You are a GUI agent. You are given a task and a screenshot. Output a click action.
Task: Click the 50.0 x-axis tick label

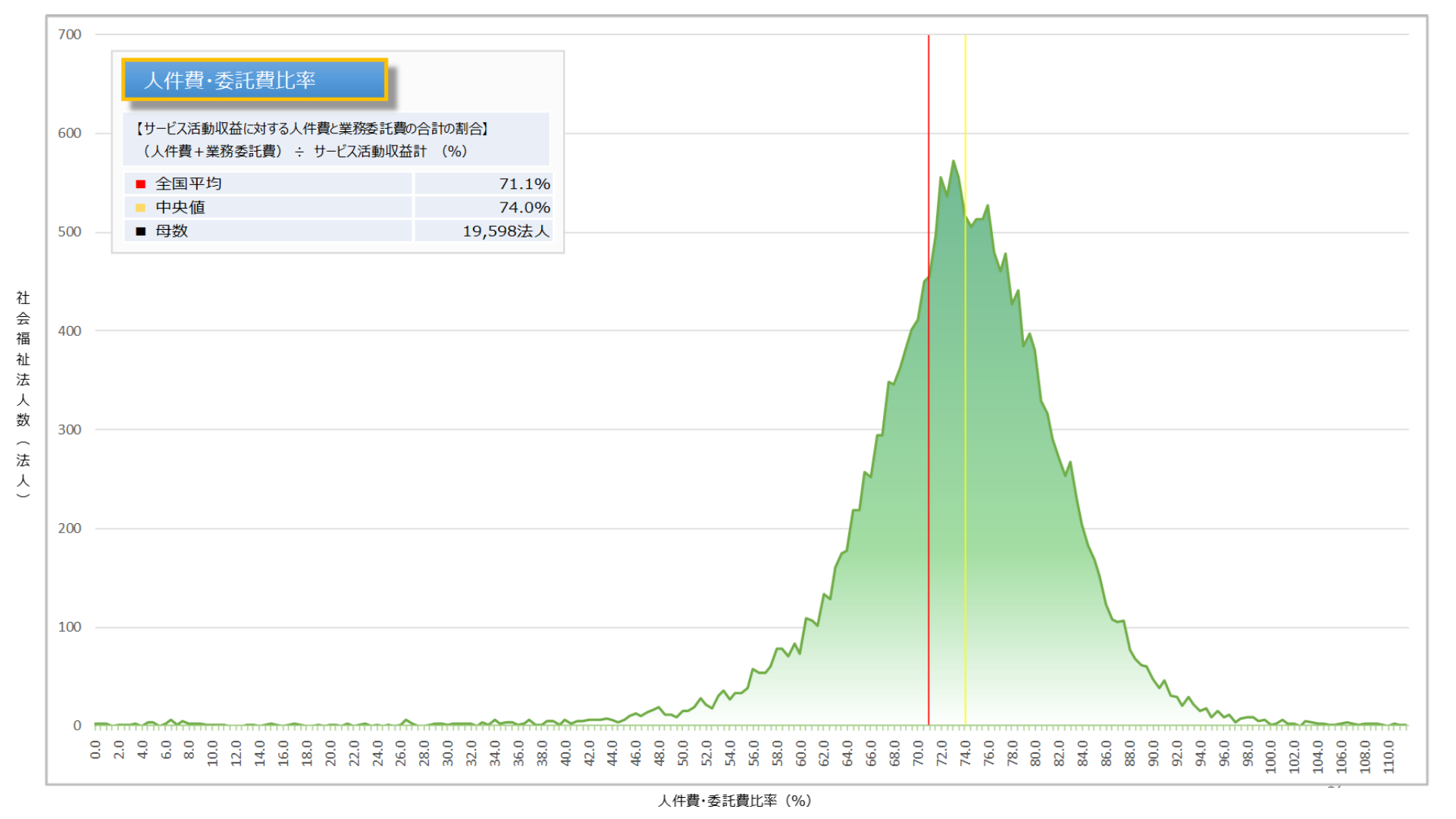click(x=683, y=752)
